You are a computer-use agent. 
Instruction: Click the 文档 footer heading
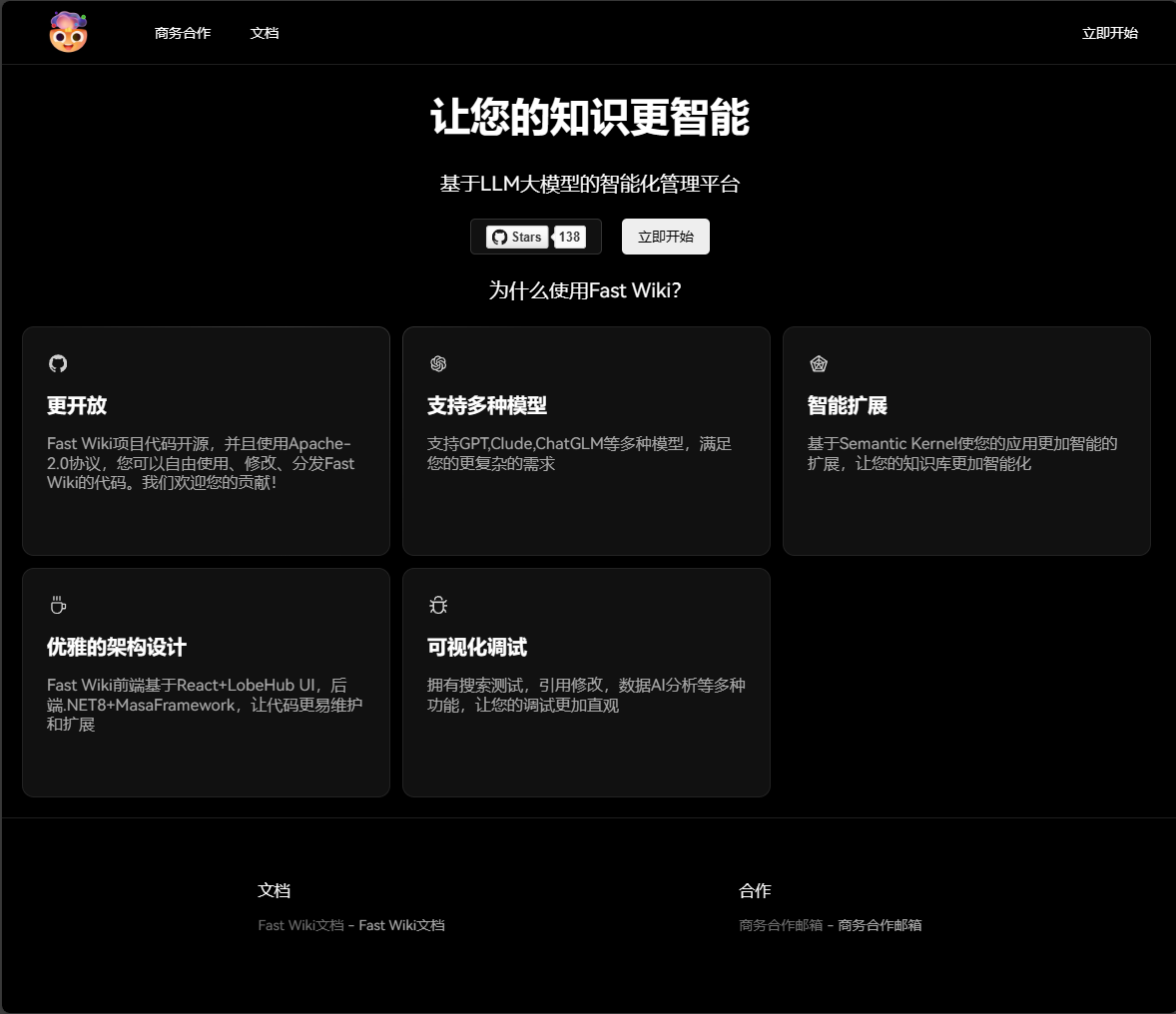coord(274,891)
